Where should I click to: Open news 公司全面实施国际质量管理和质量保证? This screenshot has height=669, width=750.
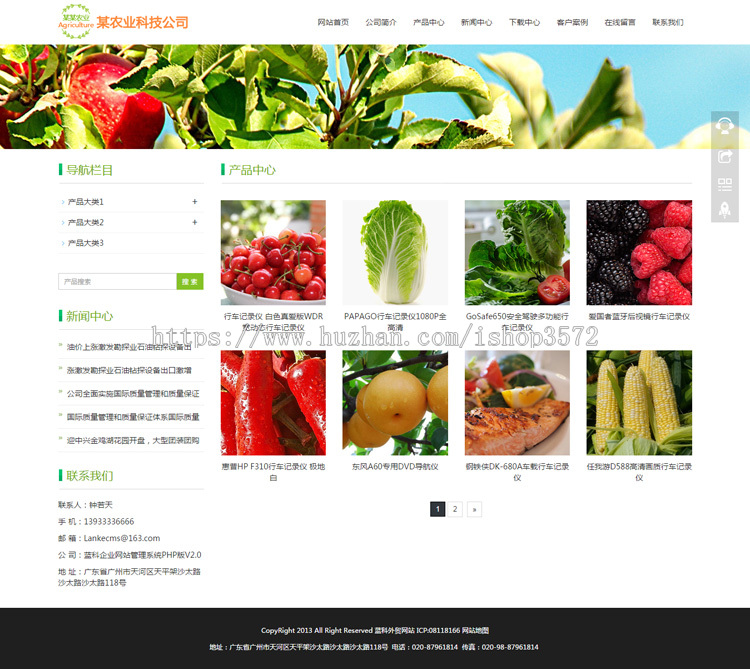(x=133, y=394)
